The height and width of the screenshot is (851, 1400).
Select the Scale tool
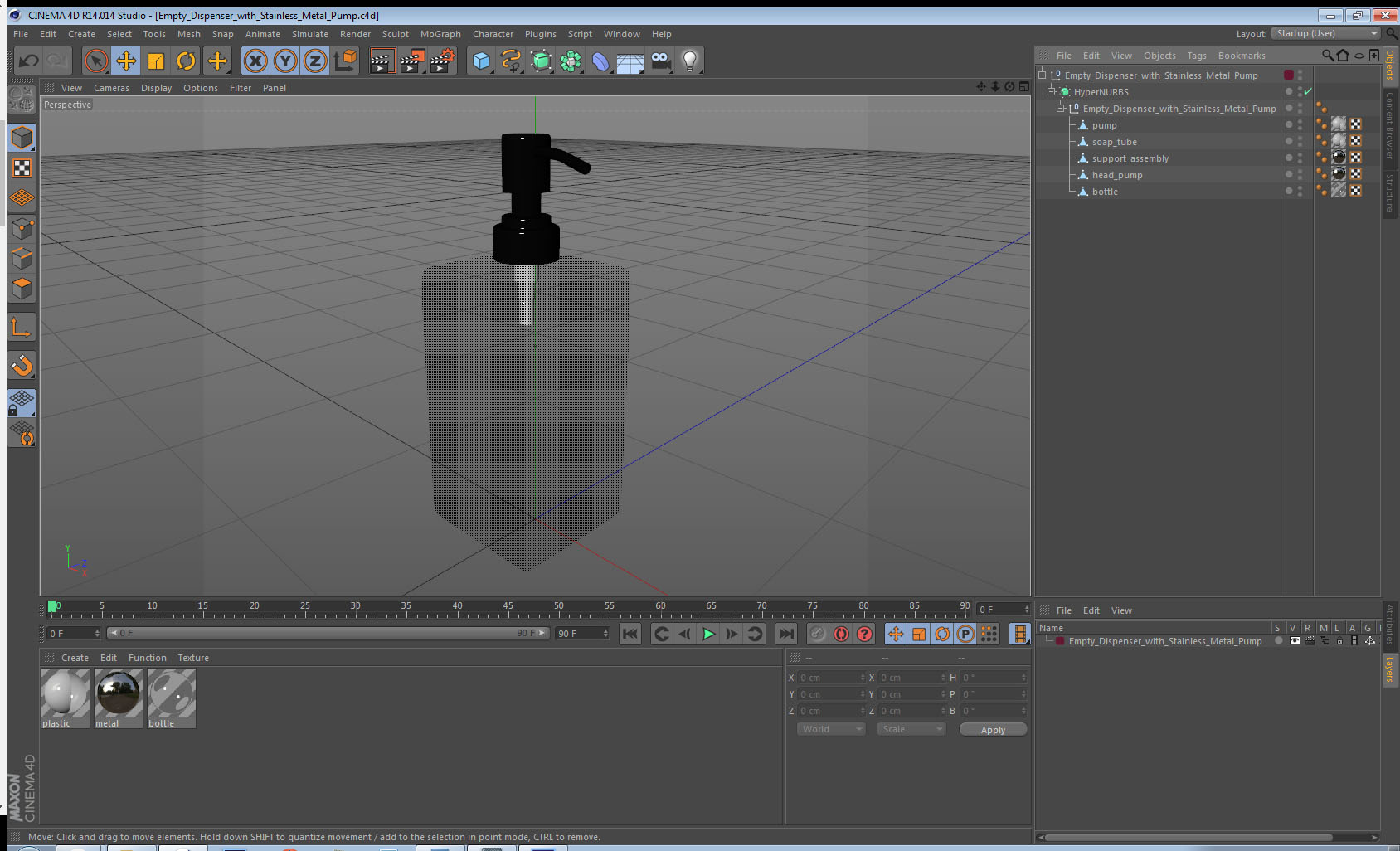pos(156,61)
